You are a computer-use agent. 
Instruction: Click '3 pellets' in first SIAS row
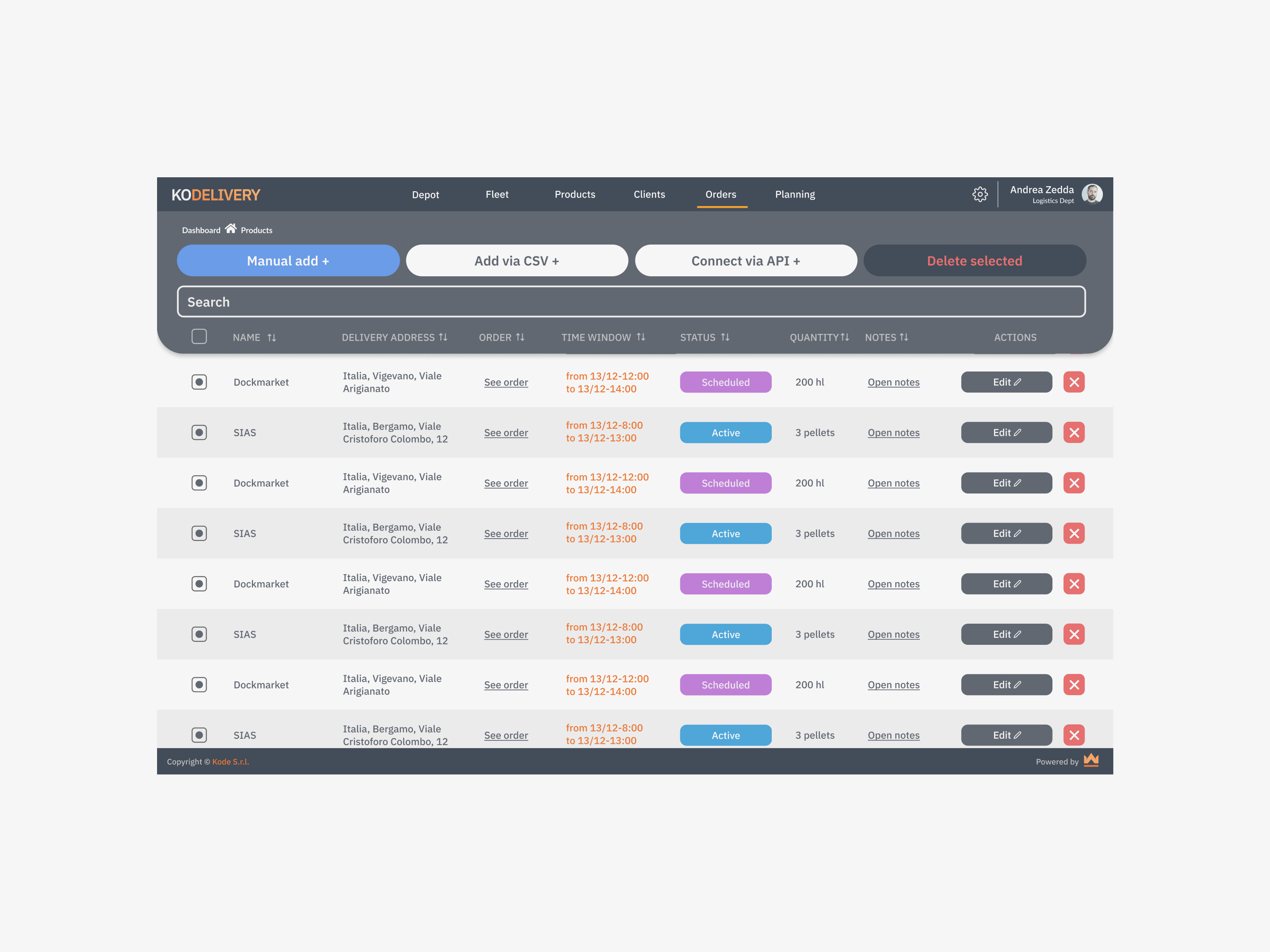click(x=815, y=433)
